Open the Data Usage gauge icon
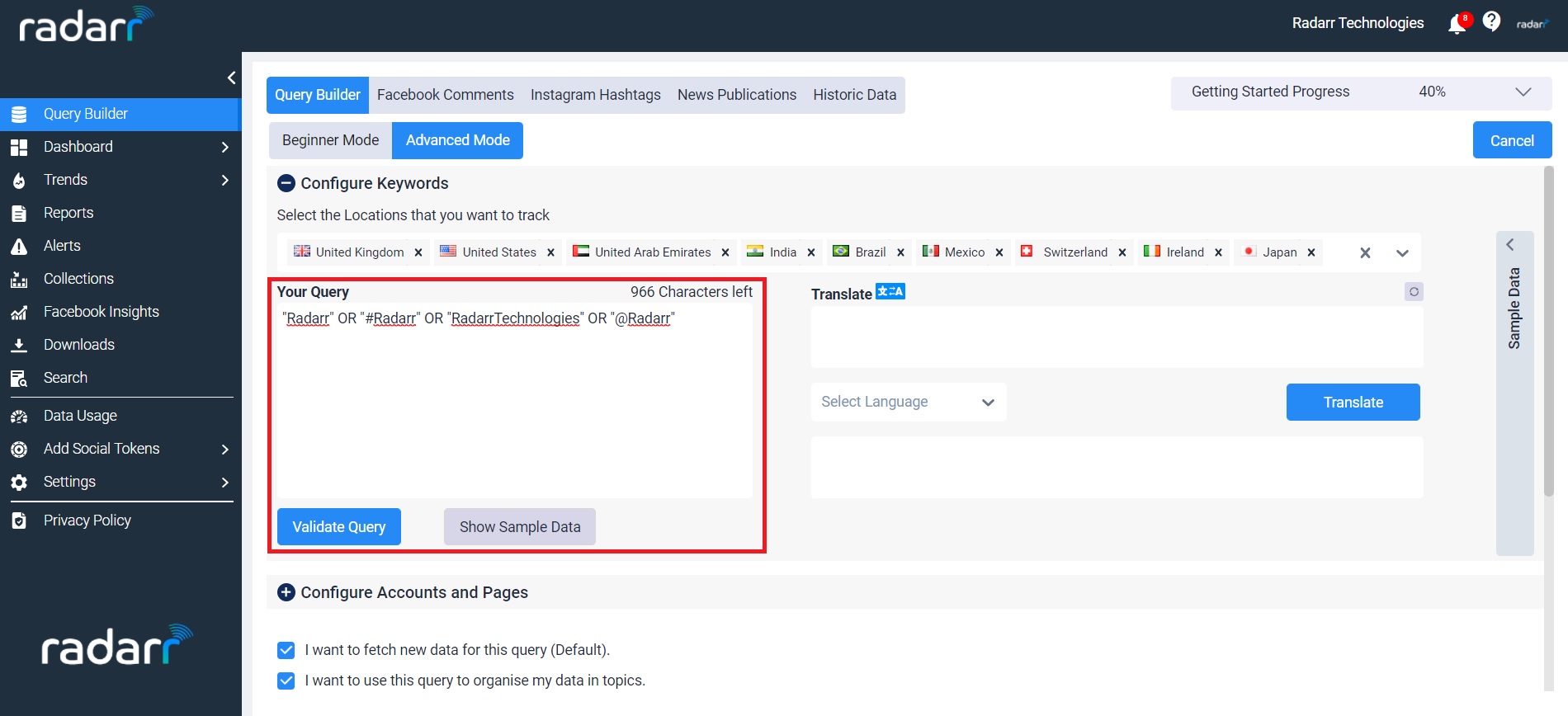 click(19, 417)
